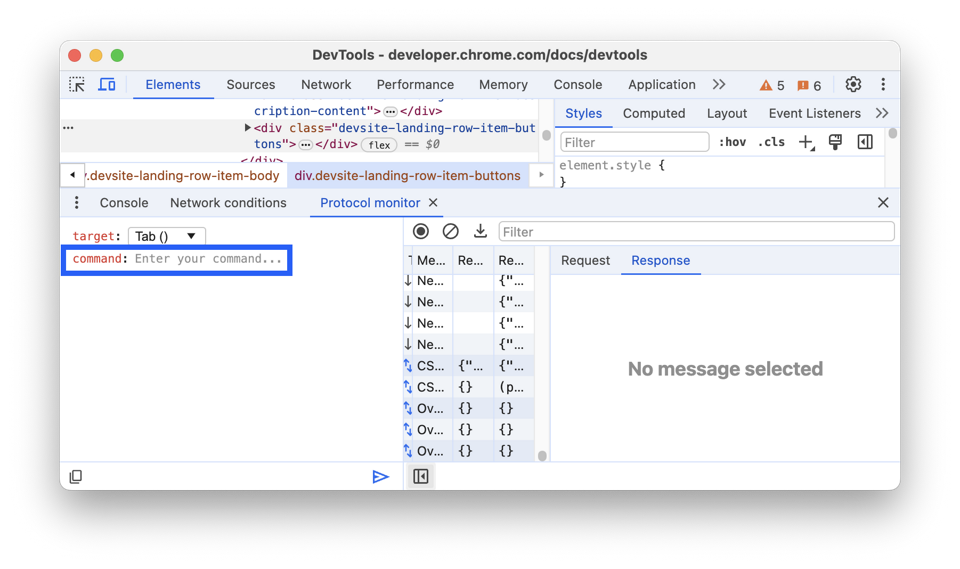The image size is (960, 569).
Task: Expand more DevTools tabs chevron
Action: click(x=719, y=85)
